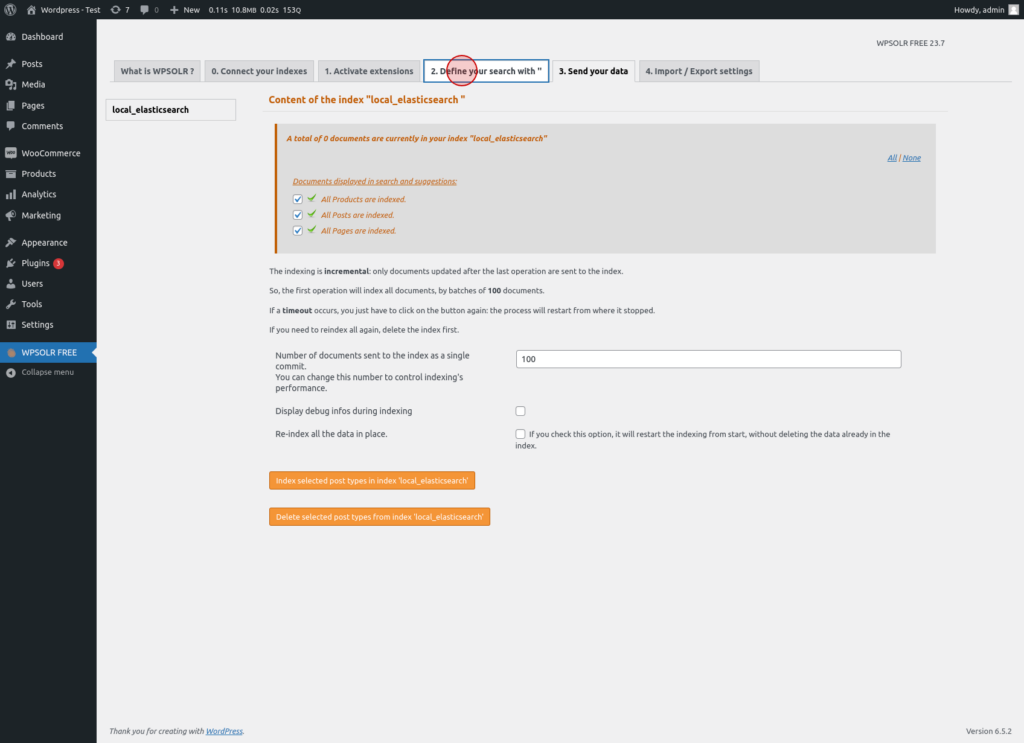Click the All link to select all
1024x743 pixels.
(x=892, y=158)
